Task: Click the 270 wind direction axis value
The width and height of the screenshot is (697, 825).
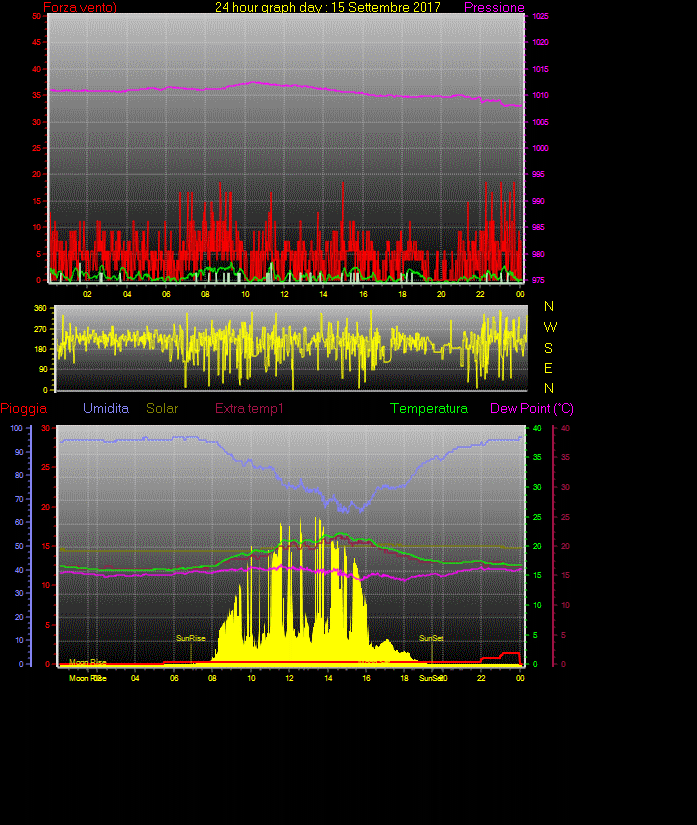Action: (x=41, y=329)
